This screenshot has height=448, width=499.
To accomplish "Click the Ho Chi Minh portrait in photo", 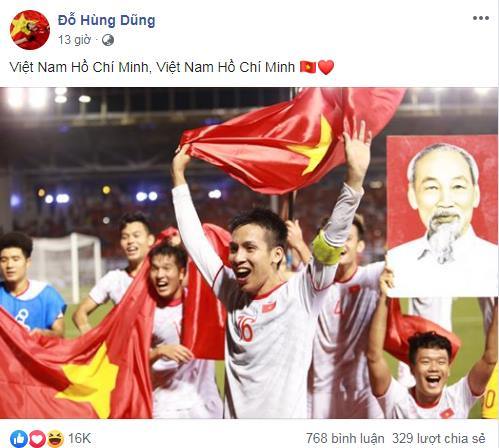I will tap(442, 216).
